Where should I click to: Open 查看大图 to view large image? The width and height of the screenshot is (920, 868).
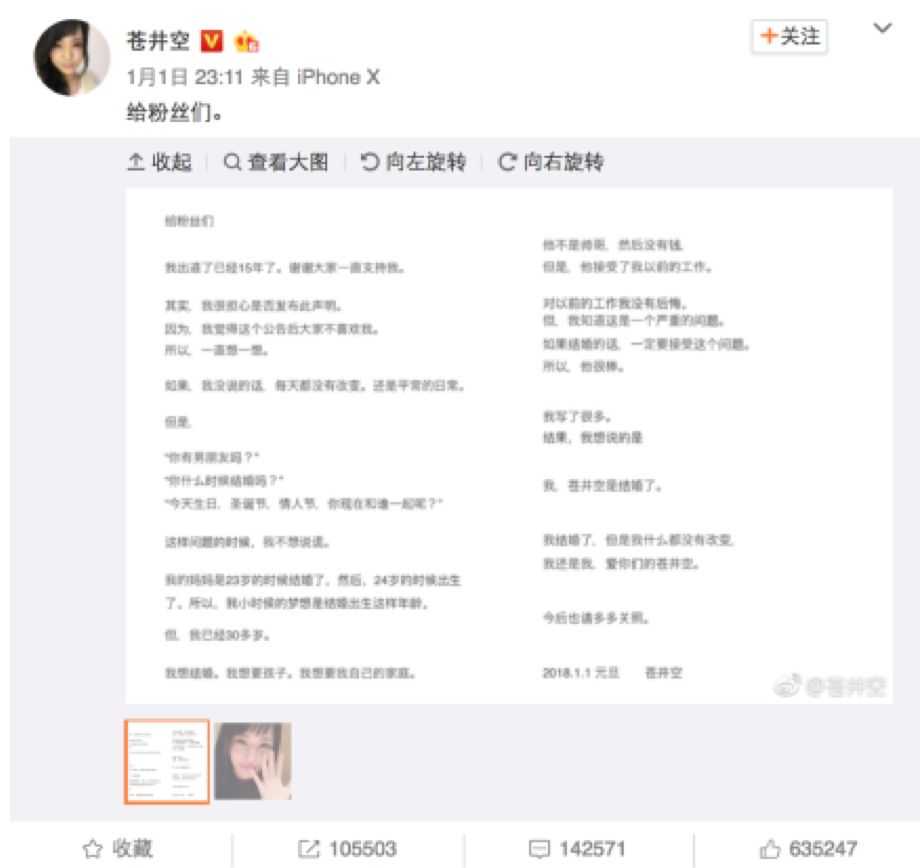point(276,161)
